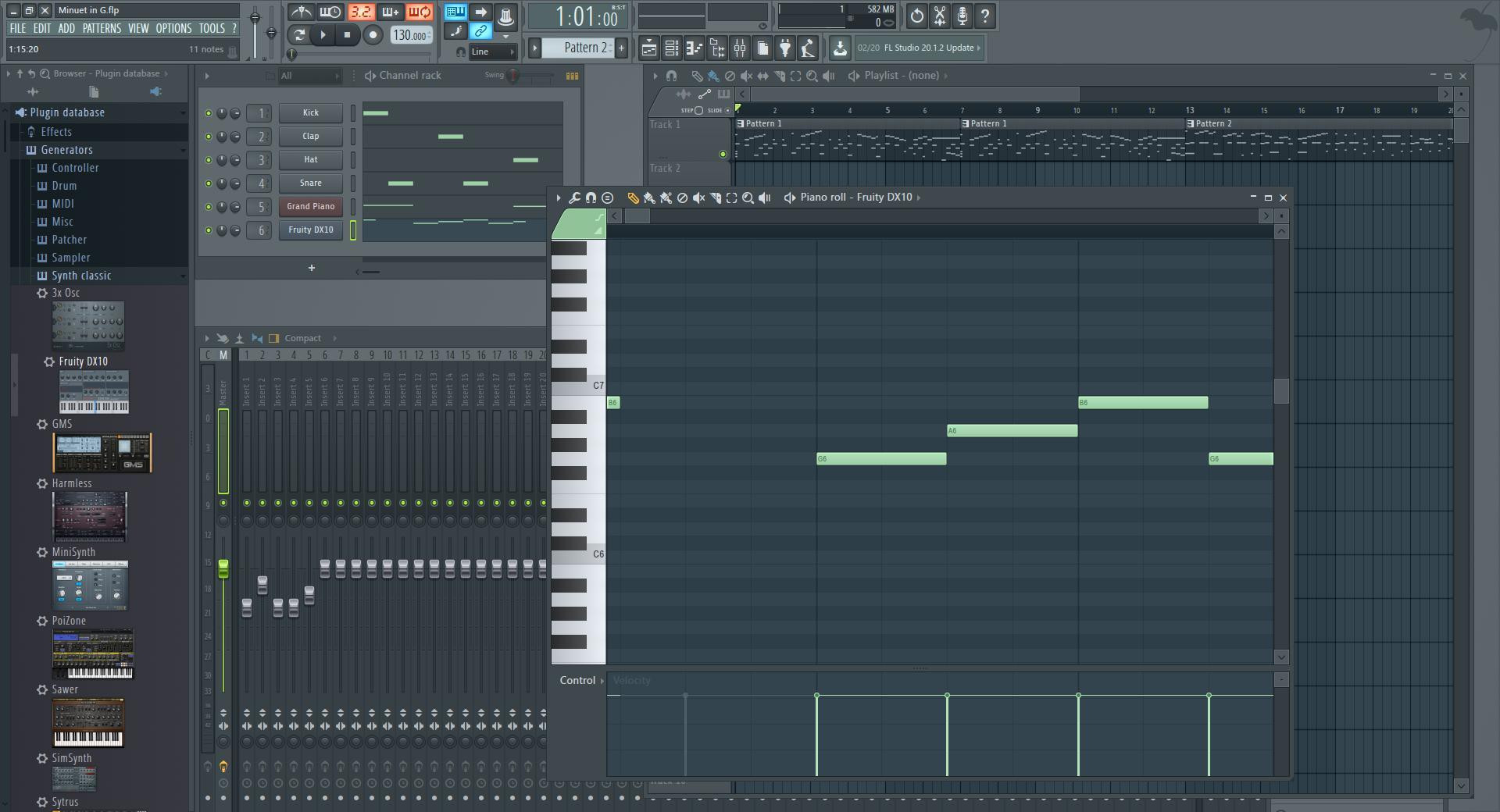
Task: Open the Fruity DX10 plugin thumbnail
Action: 94,392
